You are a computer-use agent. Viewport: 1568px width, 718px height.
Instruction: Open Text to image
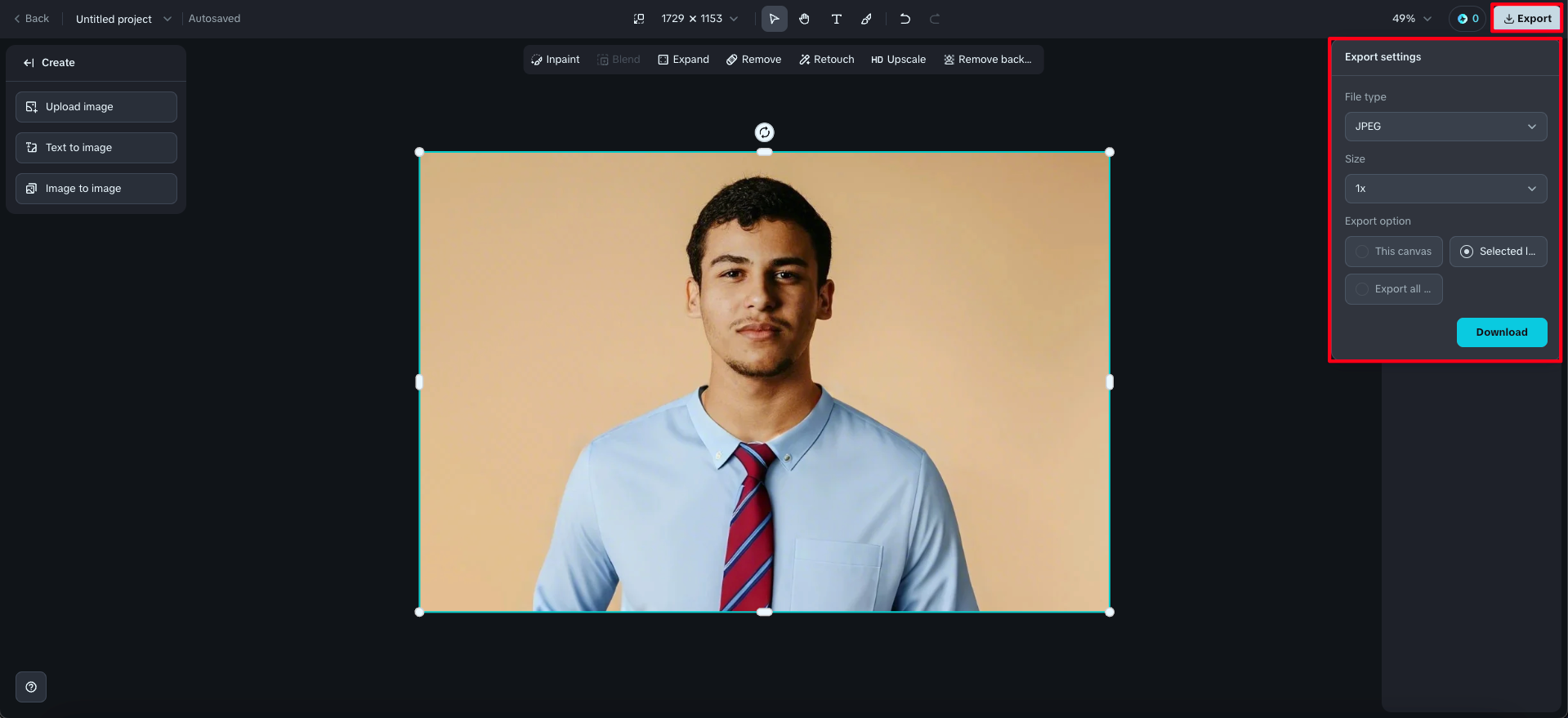96,148
